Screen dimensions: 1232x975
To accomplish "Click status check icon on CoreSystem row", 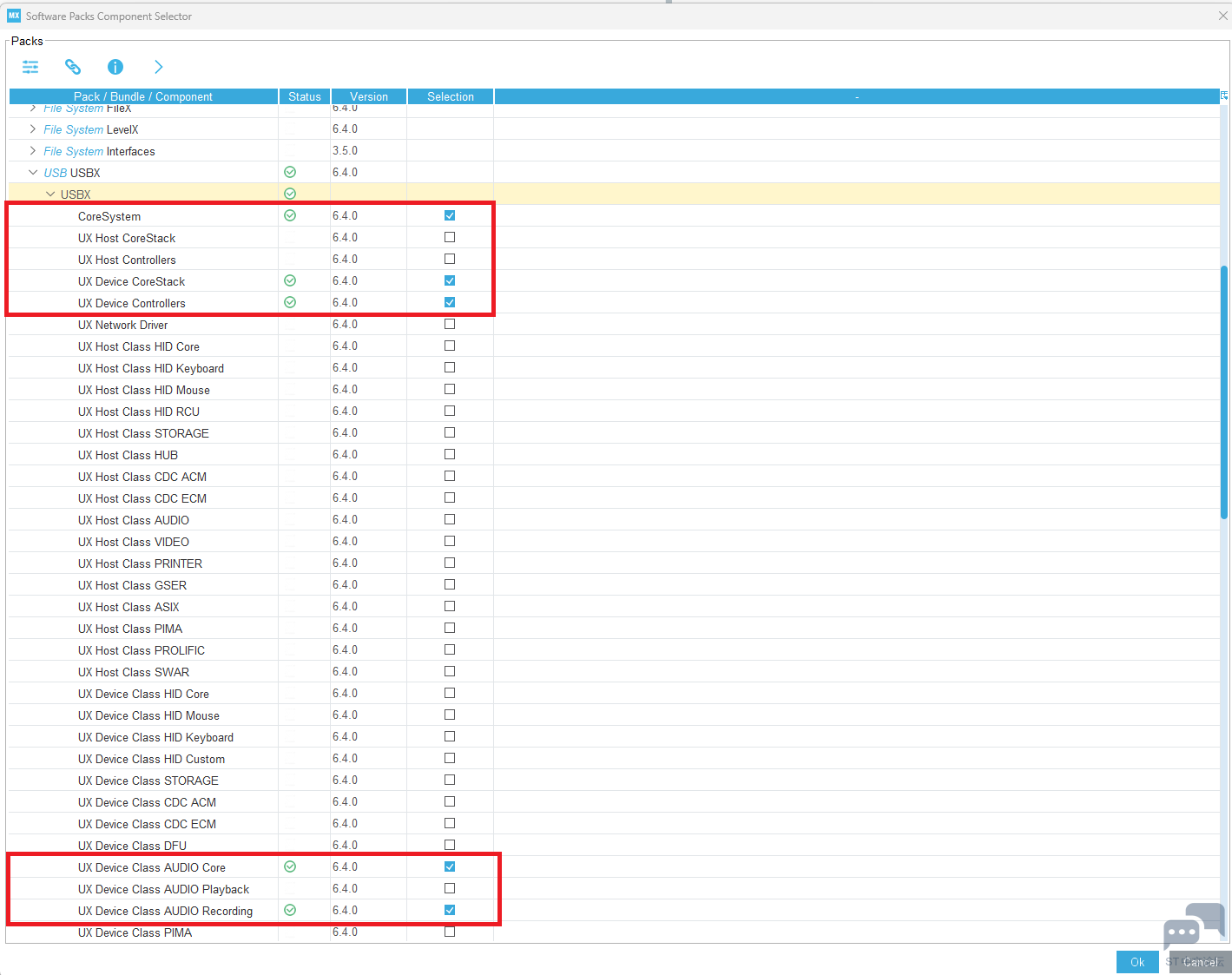I will pos(290,215).
